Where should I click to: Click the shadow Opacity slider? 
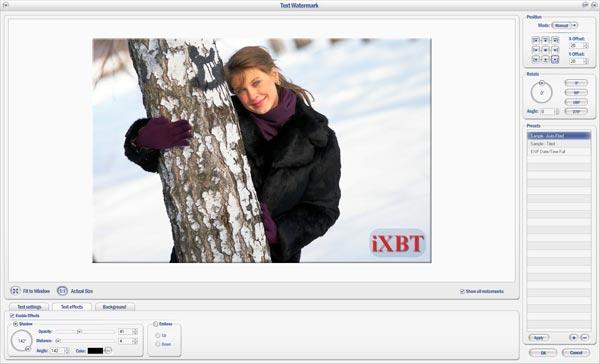pos(85,331)
